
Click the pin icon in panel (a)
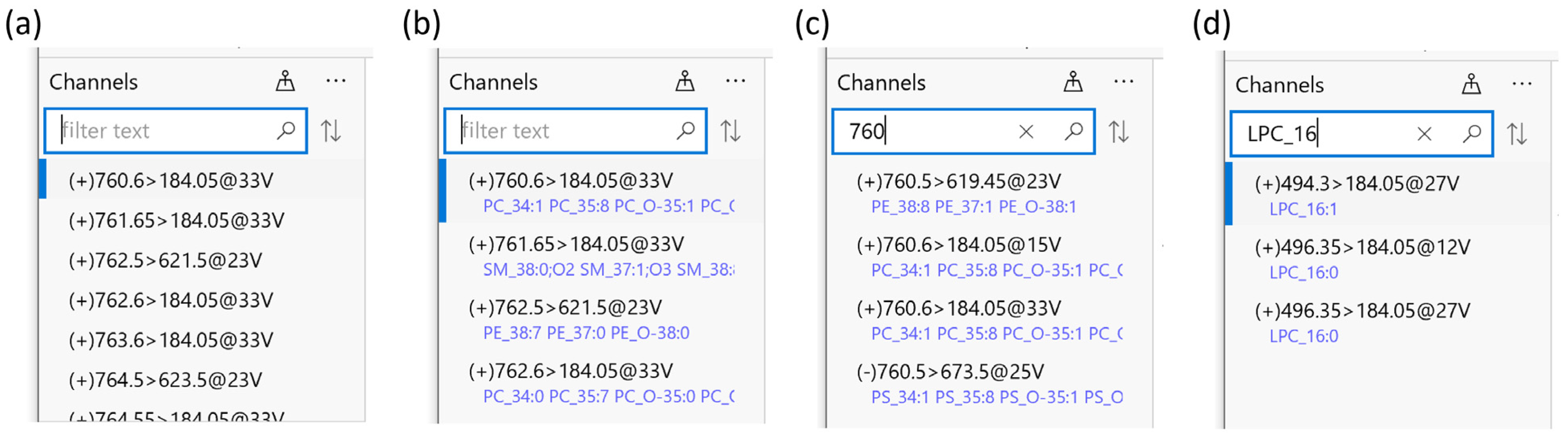(285, 81)
